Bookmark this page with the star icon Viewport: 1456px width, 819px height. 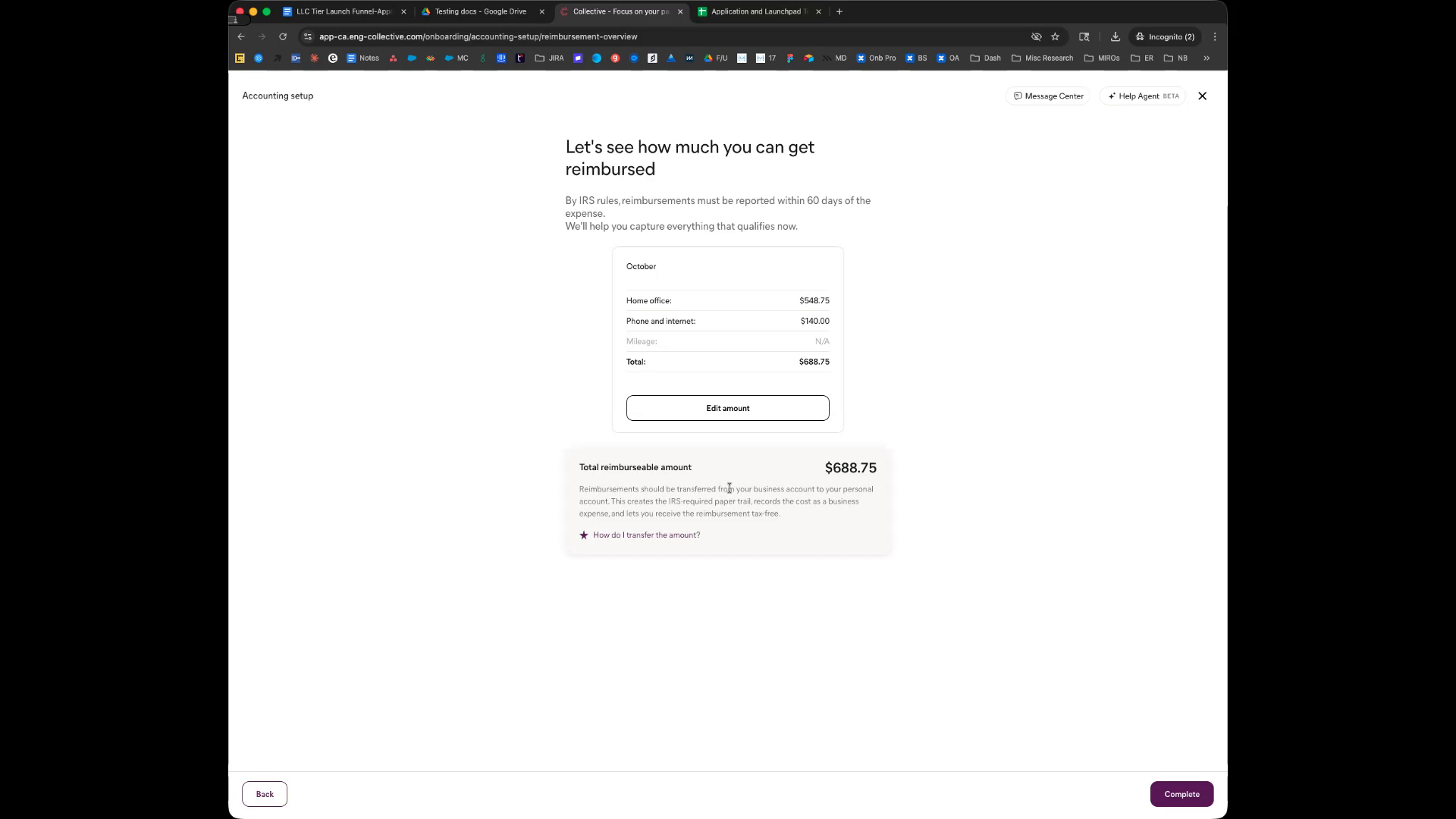pos(1055,36)
